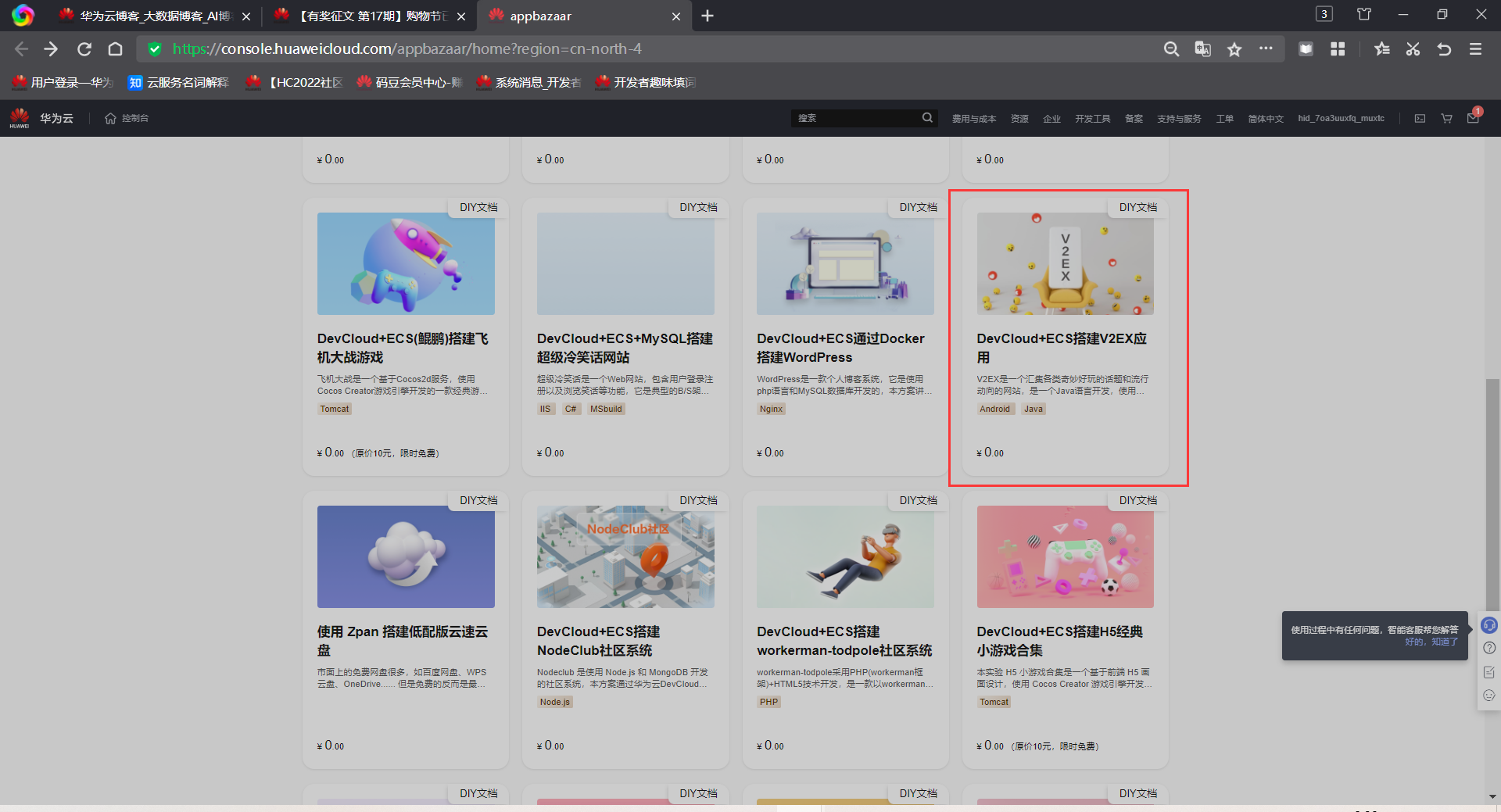Click the browser back arrow
This screenshot has height=812, width=1501.
(21, 49)
